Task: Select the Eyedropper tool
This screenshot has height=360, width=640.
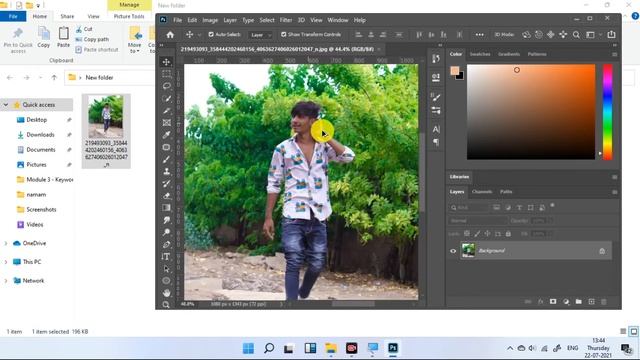Action: 167,135
